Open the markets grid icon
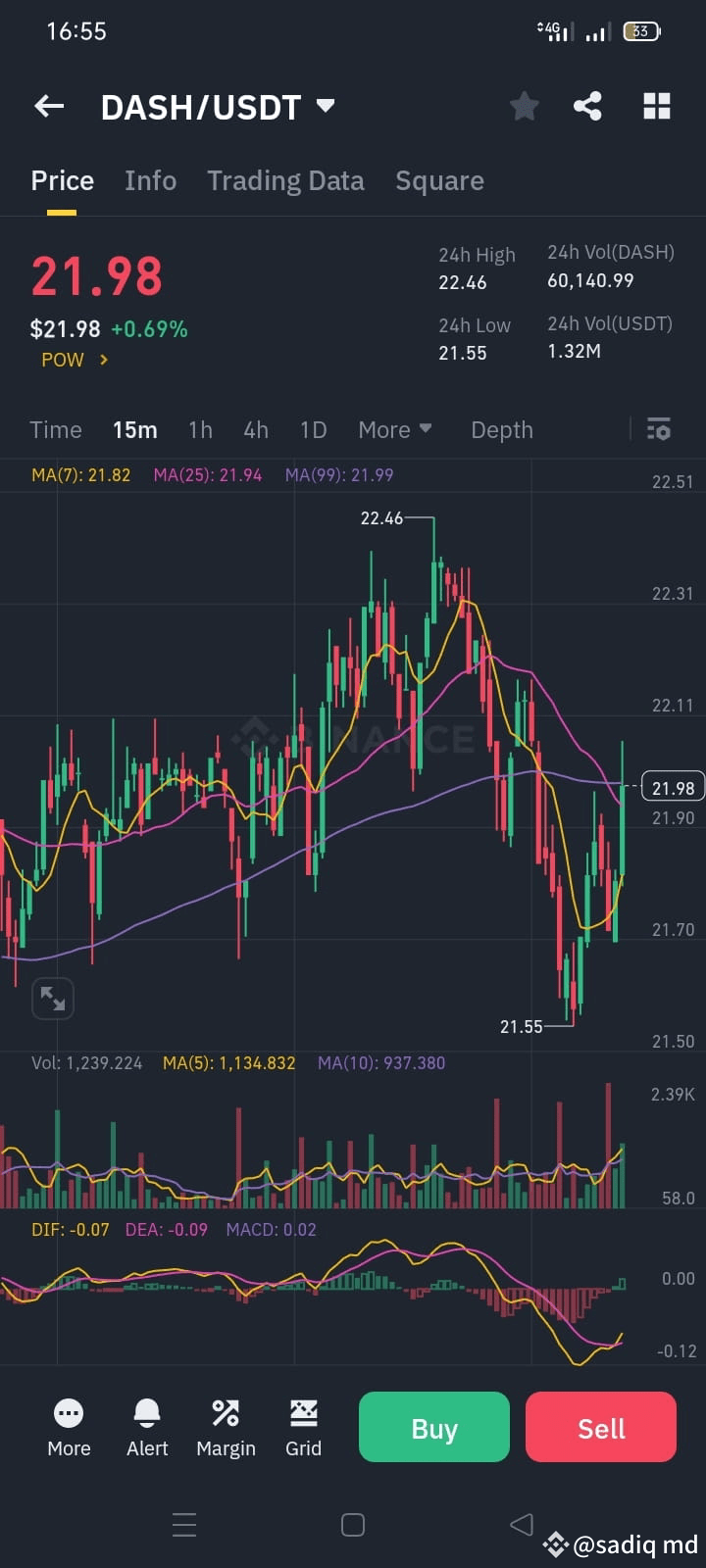Image resolution: width=706 pixels, height=1568 pixels. [656, 106]
